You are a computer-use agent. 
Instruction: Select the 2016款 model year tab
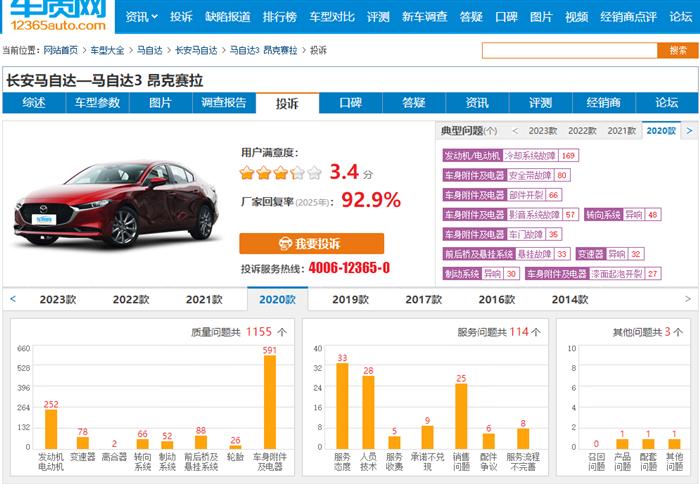pyautogui.click(x=497, y=300)
